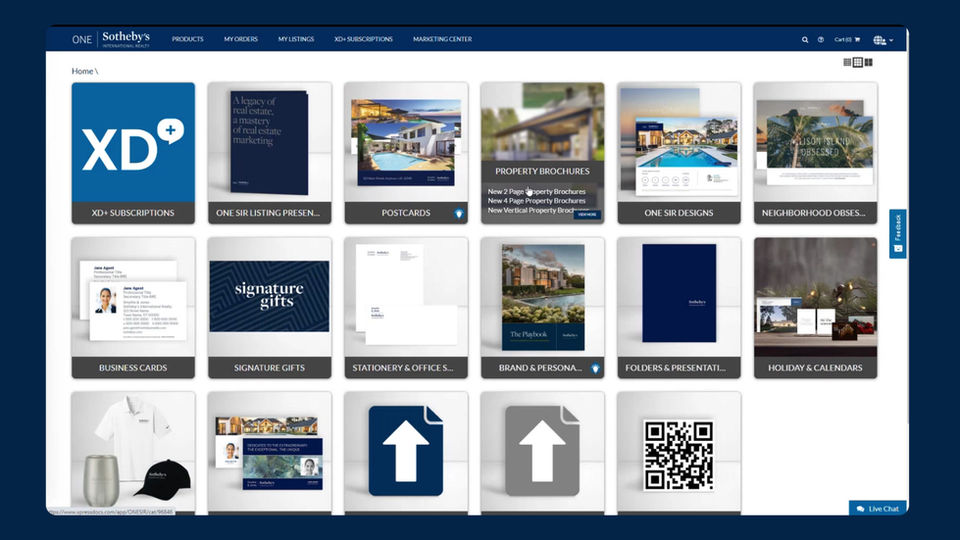Click the Cart (0) text
This screenshot has width=960, height=540.
pos(843,40)
